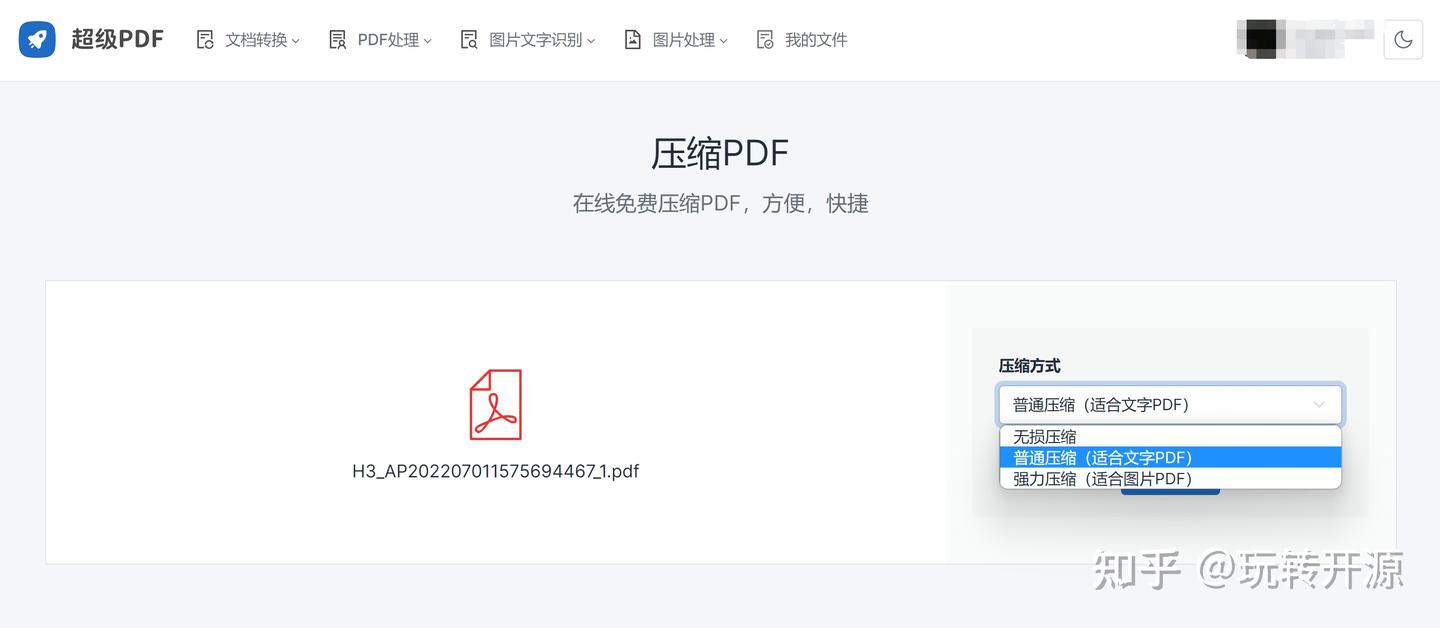Click the 我的文件 navigation link

click(x=813, y=39)
